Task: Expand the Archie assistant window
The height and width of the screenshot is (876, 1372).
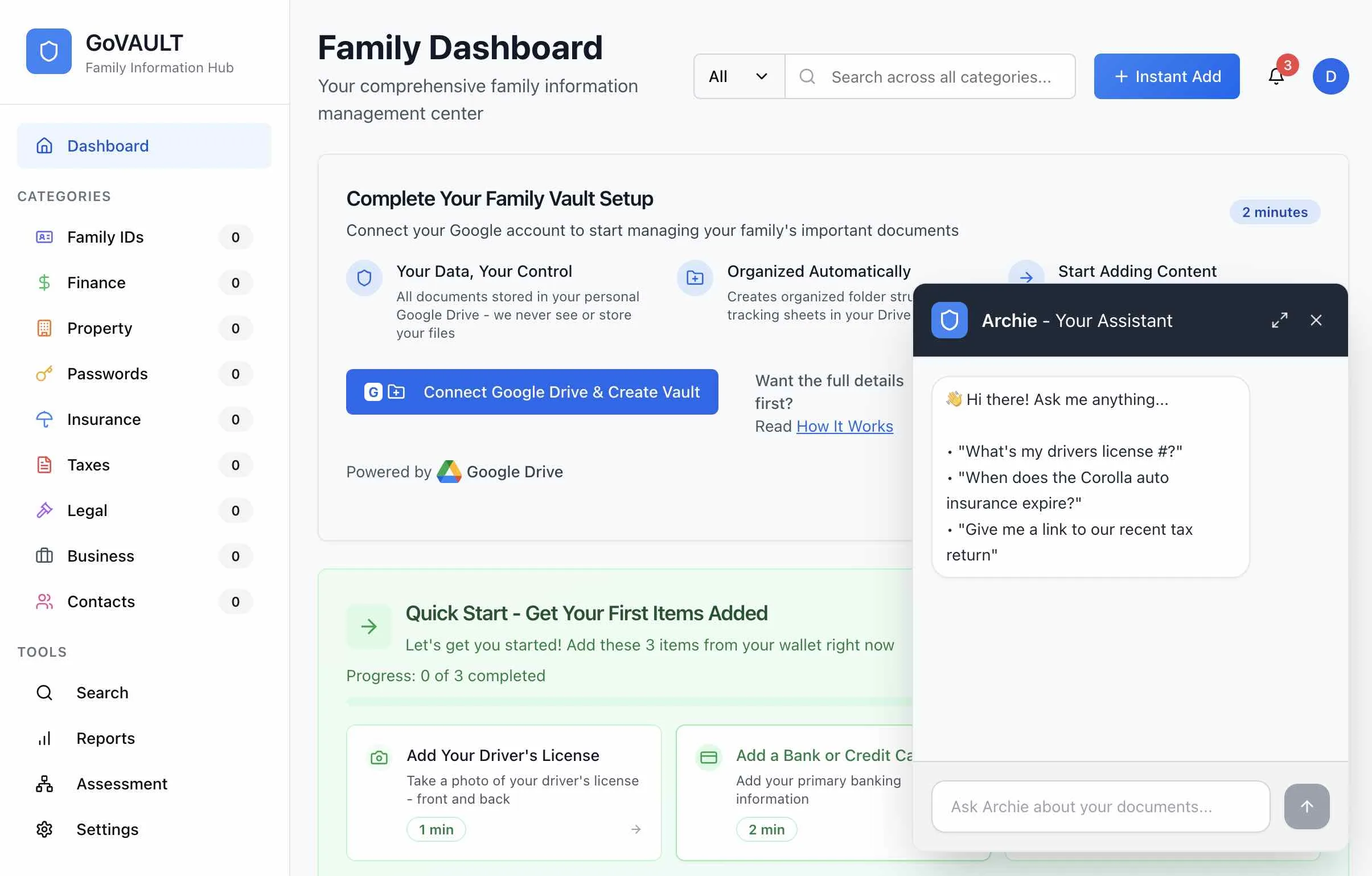Action: click(x=1280, y=320)
